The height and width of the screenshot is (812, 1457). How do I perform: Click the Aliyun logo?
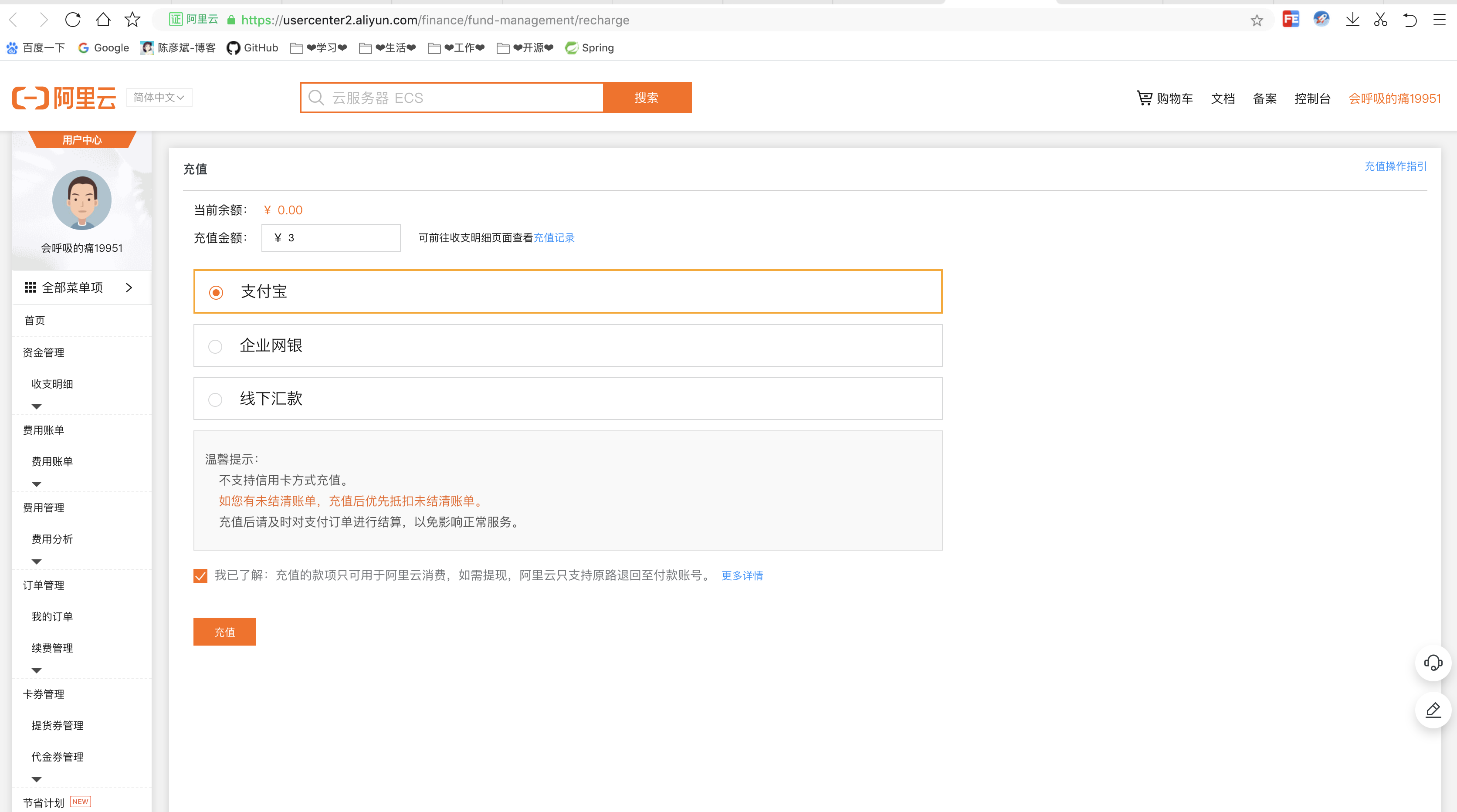[x=64, y=98]
